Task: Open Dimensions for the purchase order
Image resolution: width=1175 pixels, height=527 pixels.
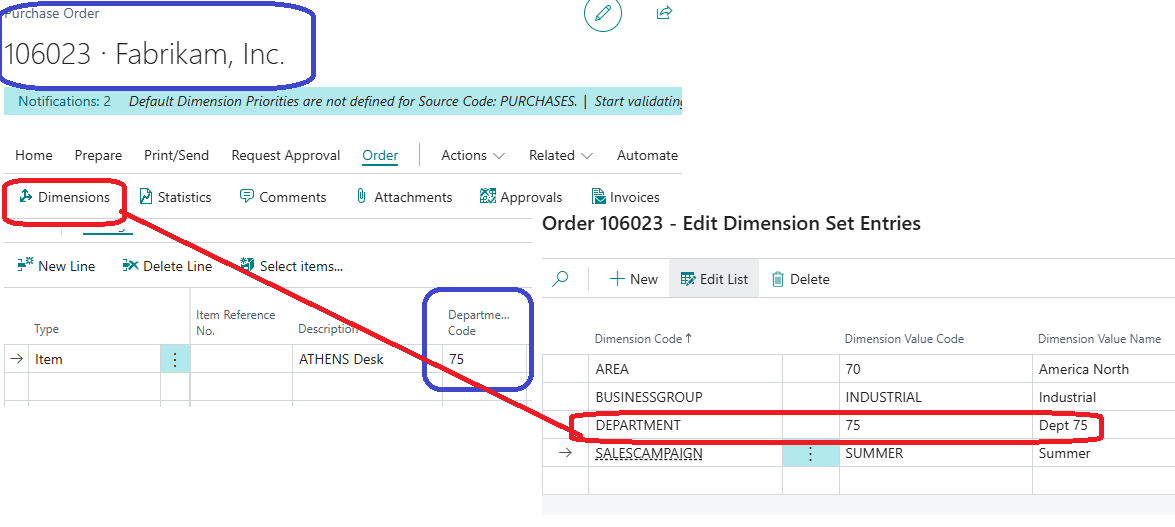Action: (x=64, y=197)
